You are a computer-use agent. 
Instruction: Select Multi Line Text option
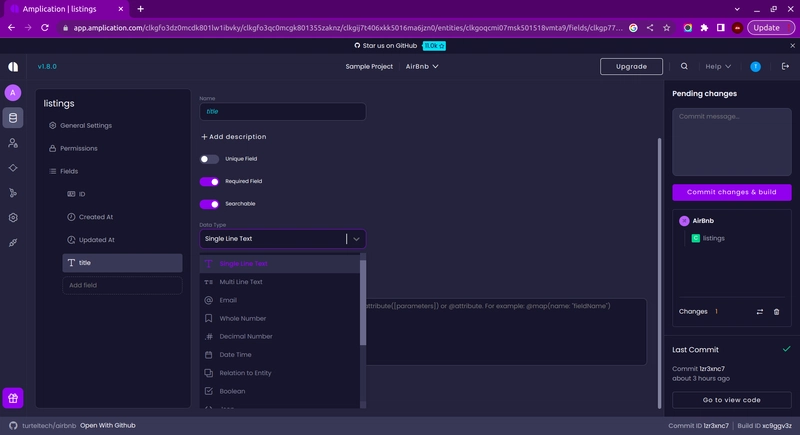280,282
